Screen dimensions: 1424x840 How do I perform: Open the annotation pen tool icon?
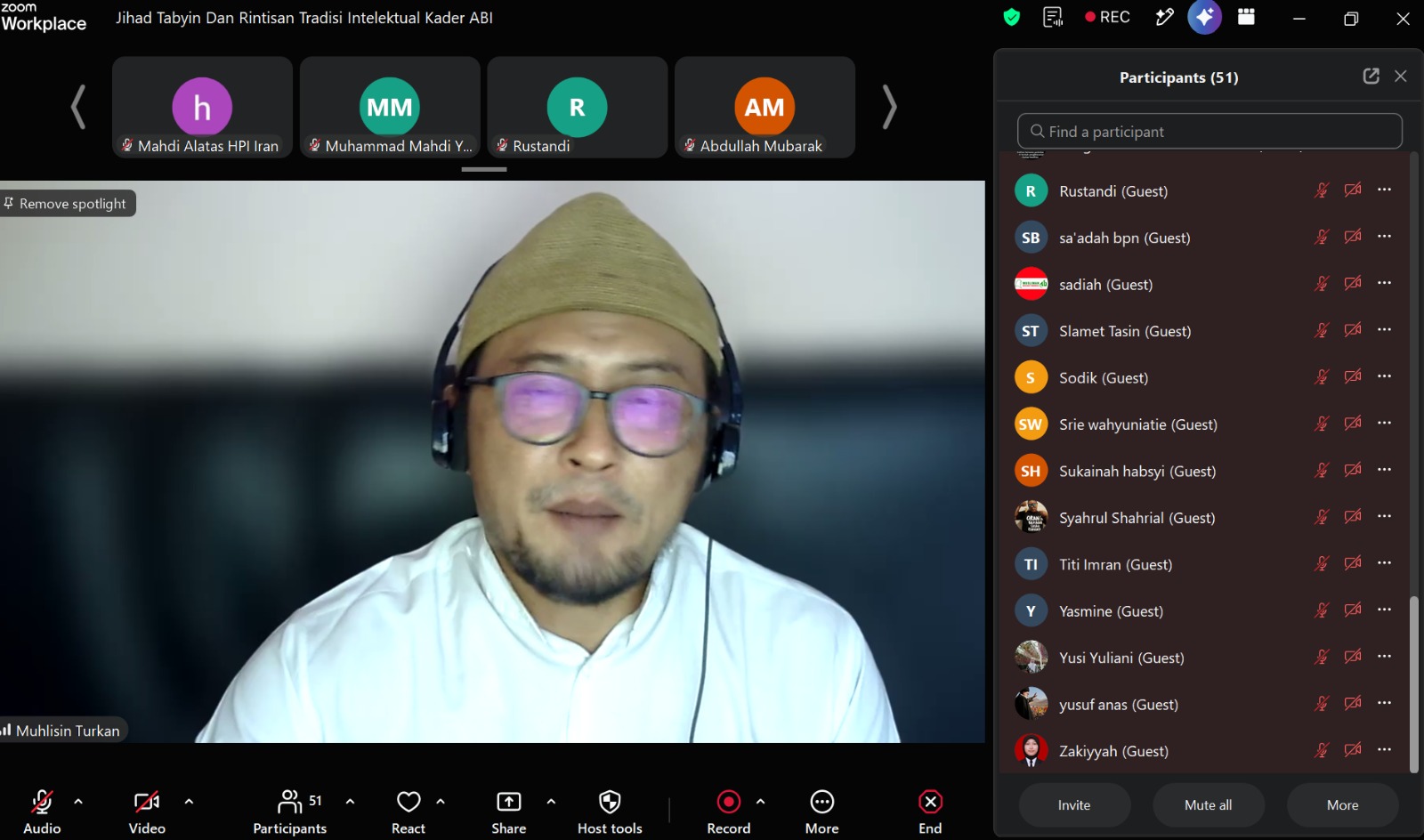tap(1164, 17)
